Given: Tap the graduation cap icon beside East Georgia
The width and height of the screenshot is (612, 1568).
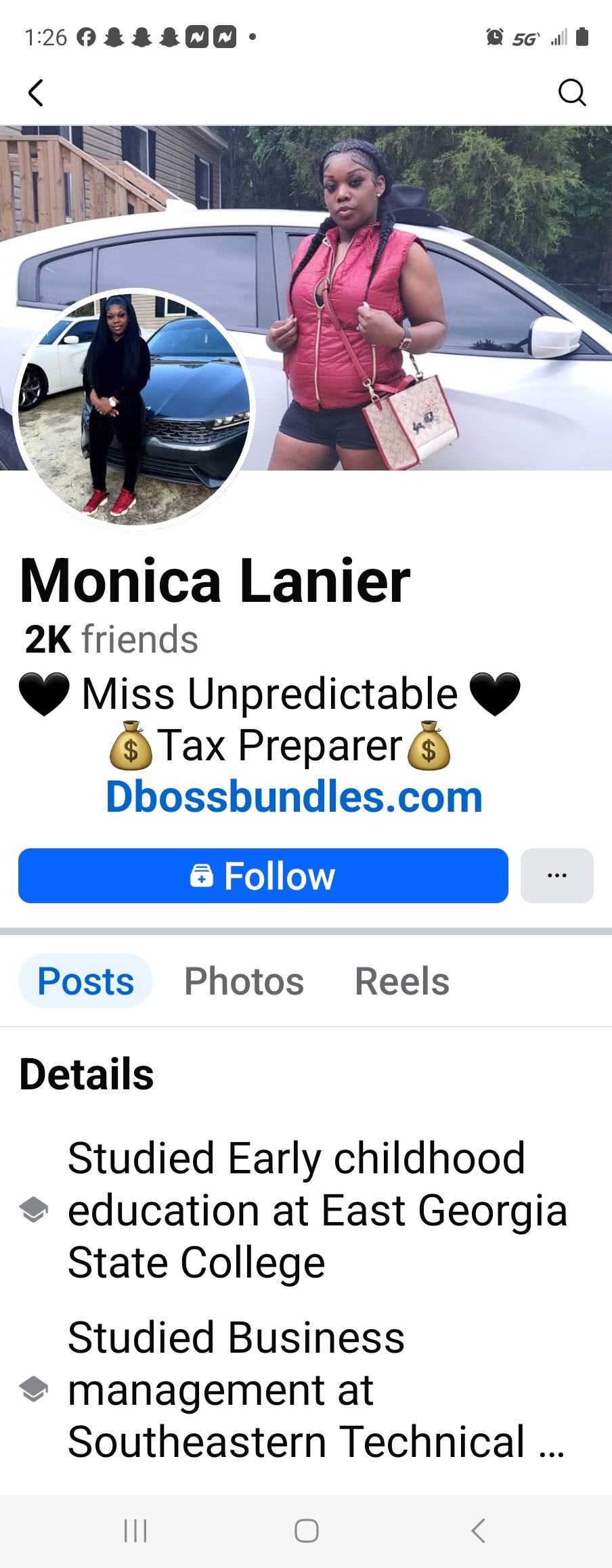Looking at the screenshot, I should point(33,1210).
